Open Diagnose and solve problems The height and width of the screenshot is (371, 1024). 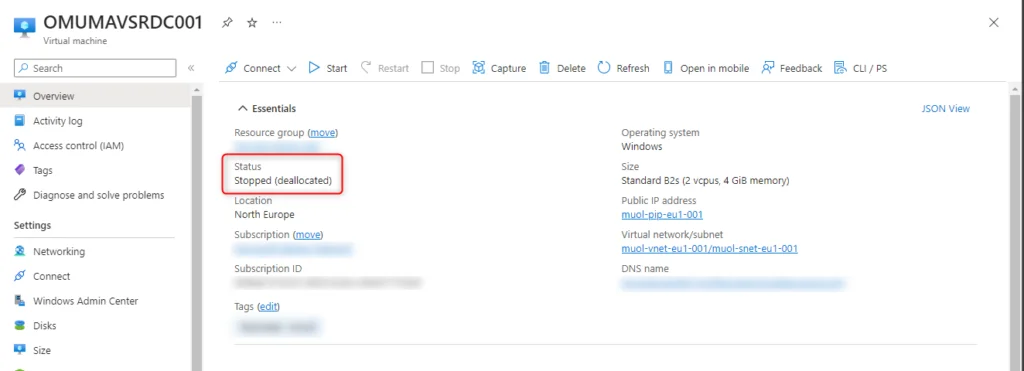coord(95,195)
